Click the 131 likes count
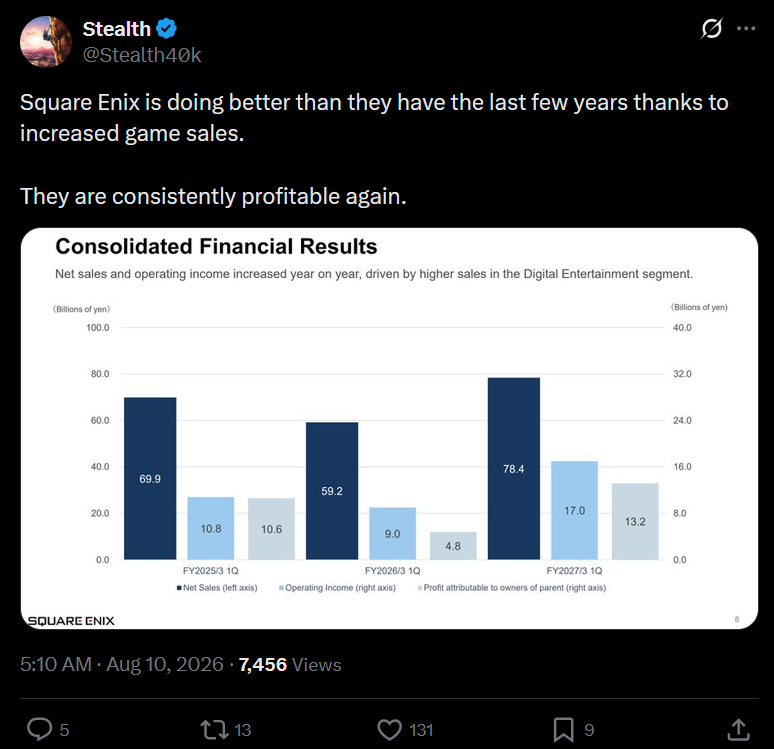Screen dimensions: 774x749 [421, 730]
